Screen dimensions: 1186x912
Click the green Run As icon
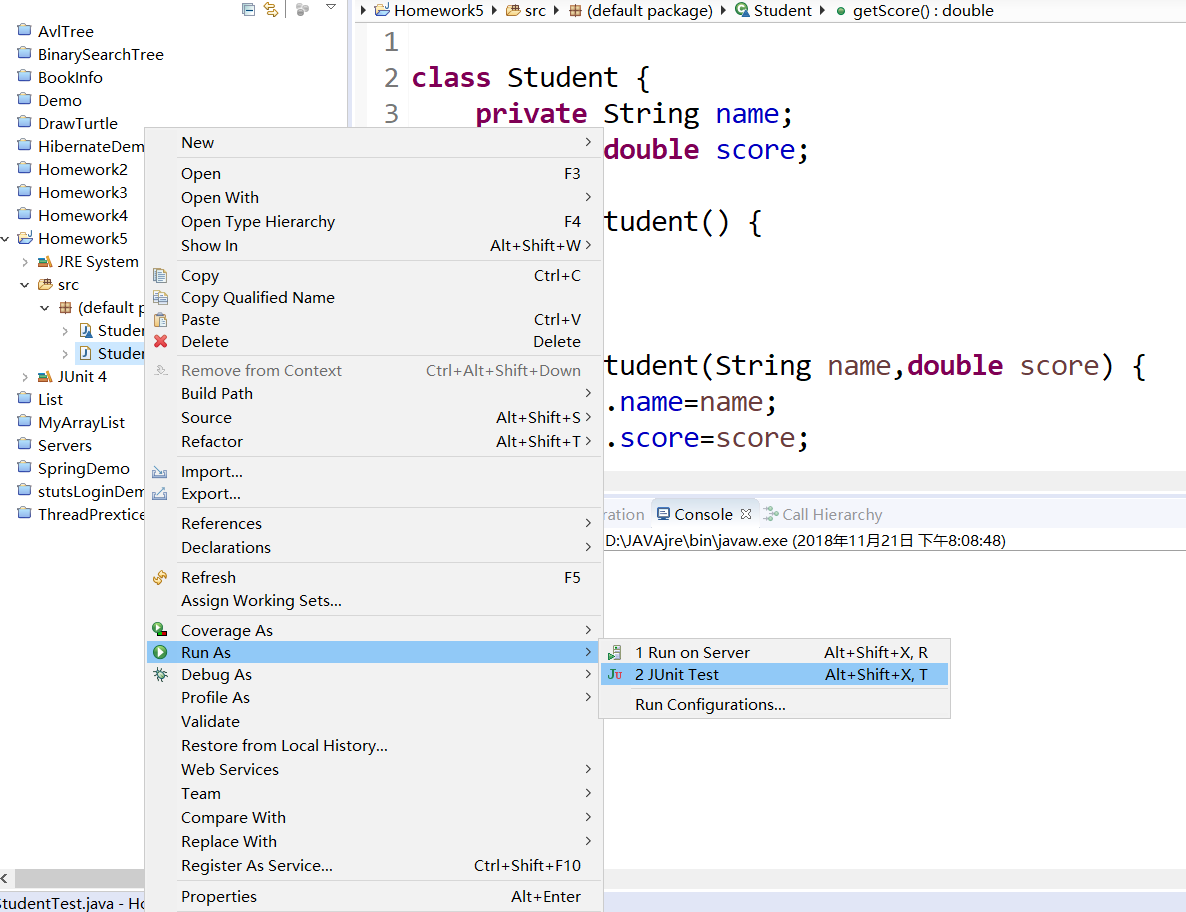tap(160, 652)
